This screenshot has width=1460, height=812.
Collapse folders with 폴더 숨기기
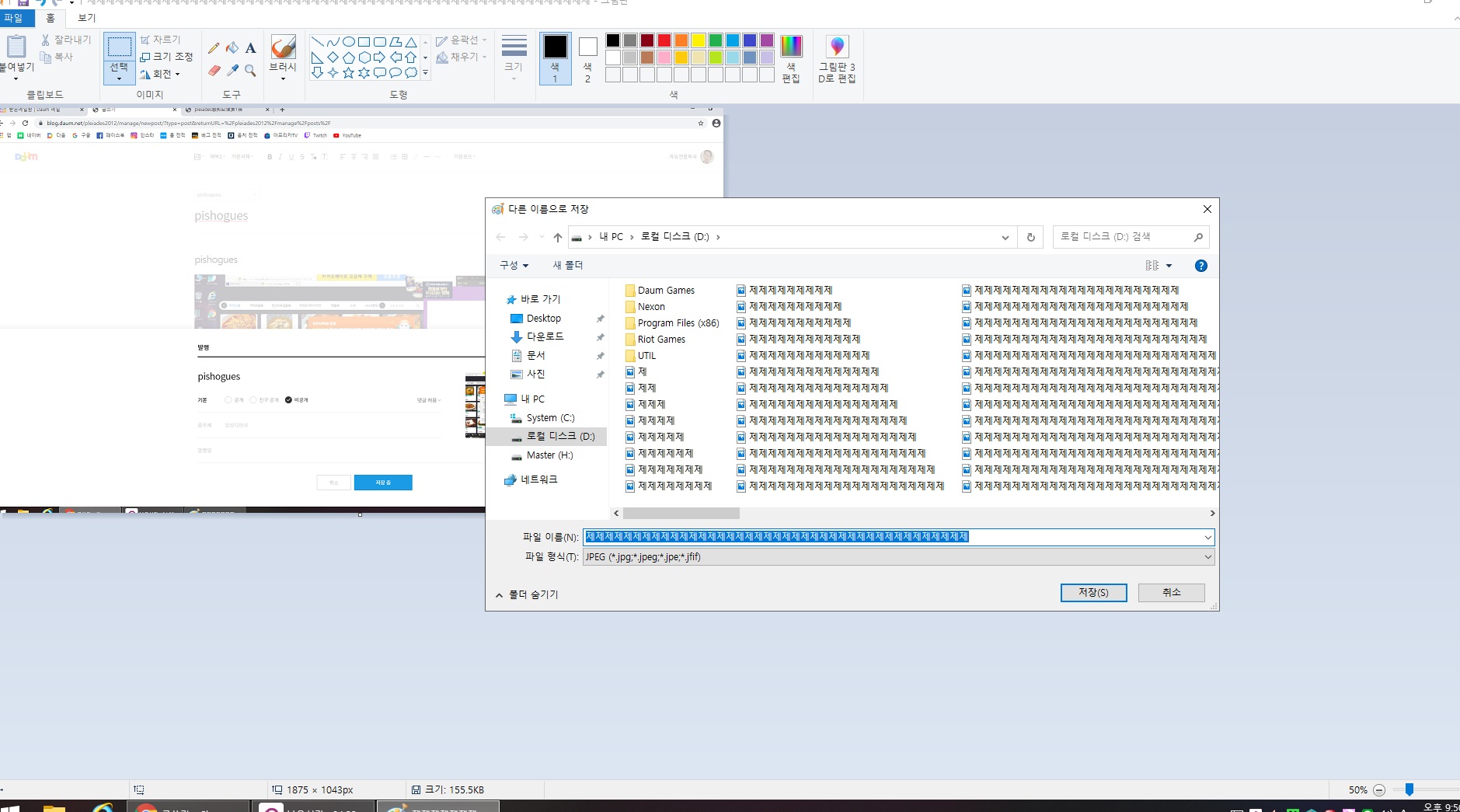(x=527, y=594)
